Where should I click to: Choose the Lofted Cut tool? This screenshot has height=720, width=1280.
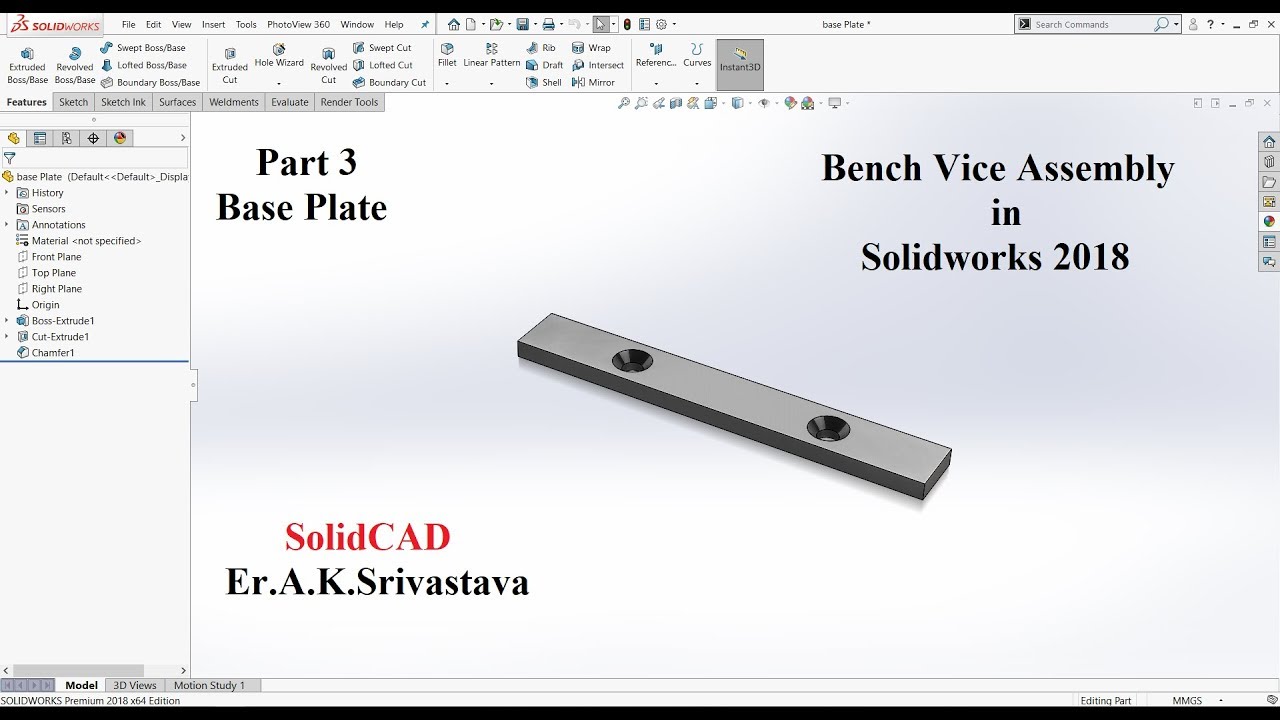[382, 65]
